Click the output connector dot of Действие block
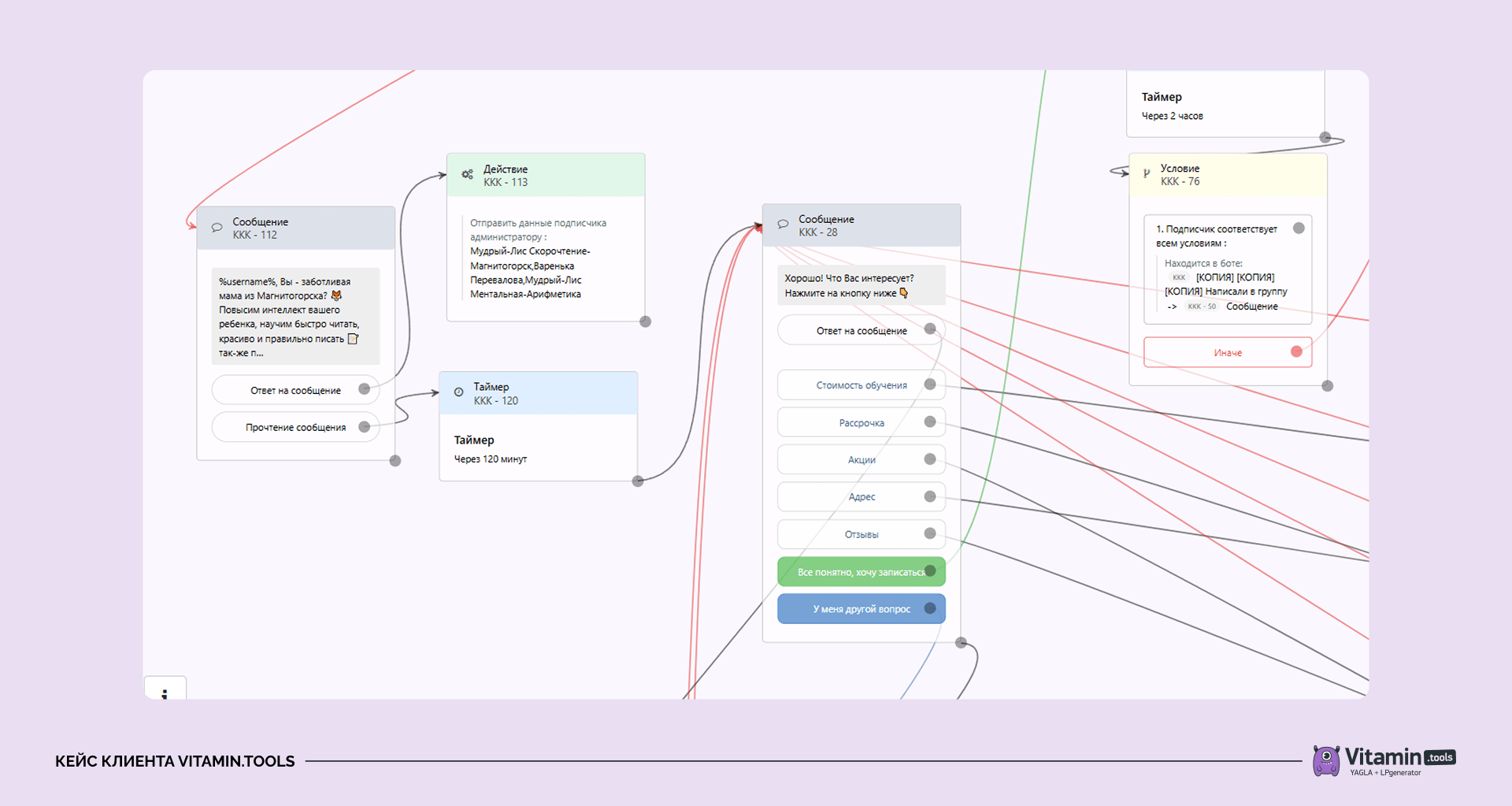The width and height of the screenshot is (1512, 806). pyautogui.click(x=645, y=321)
